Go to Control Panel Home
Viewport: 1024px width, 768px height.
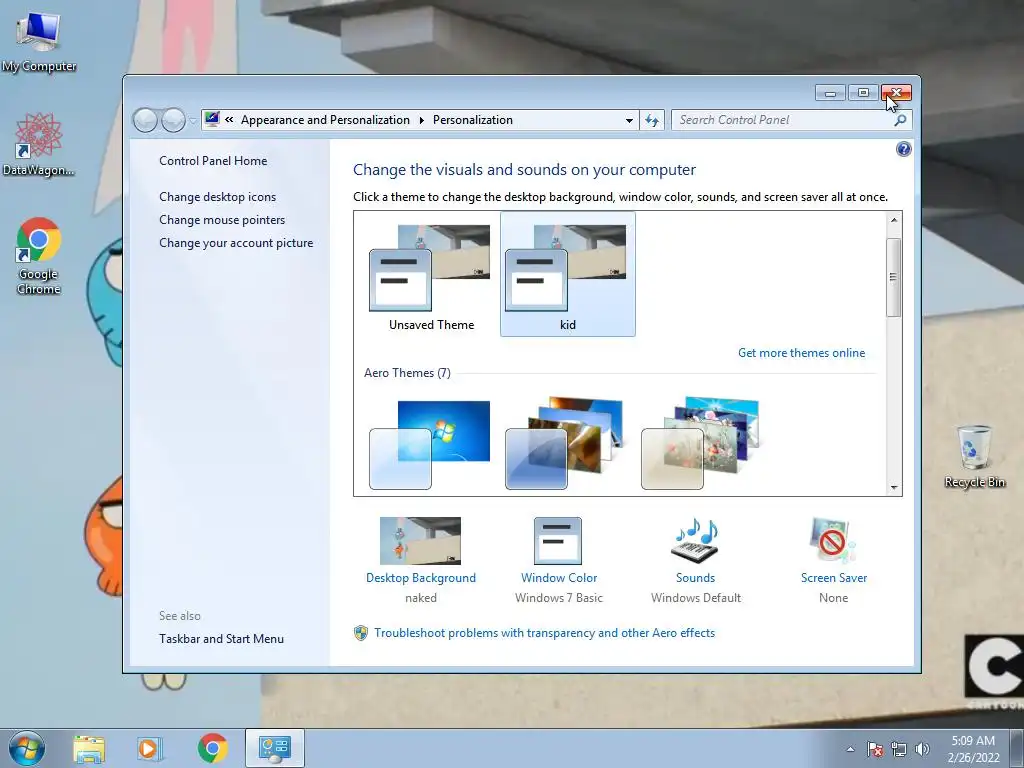coord(213,161)
